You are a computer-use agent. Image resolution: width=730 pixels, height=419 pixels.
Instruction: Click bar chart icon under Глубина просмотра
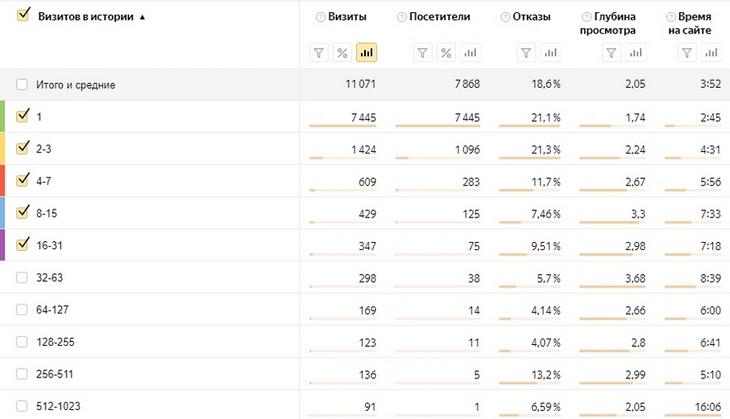(x=636, y=52)
